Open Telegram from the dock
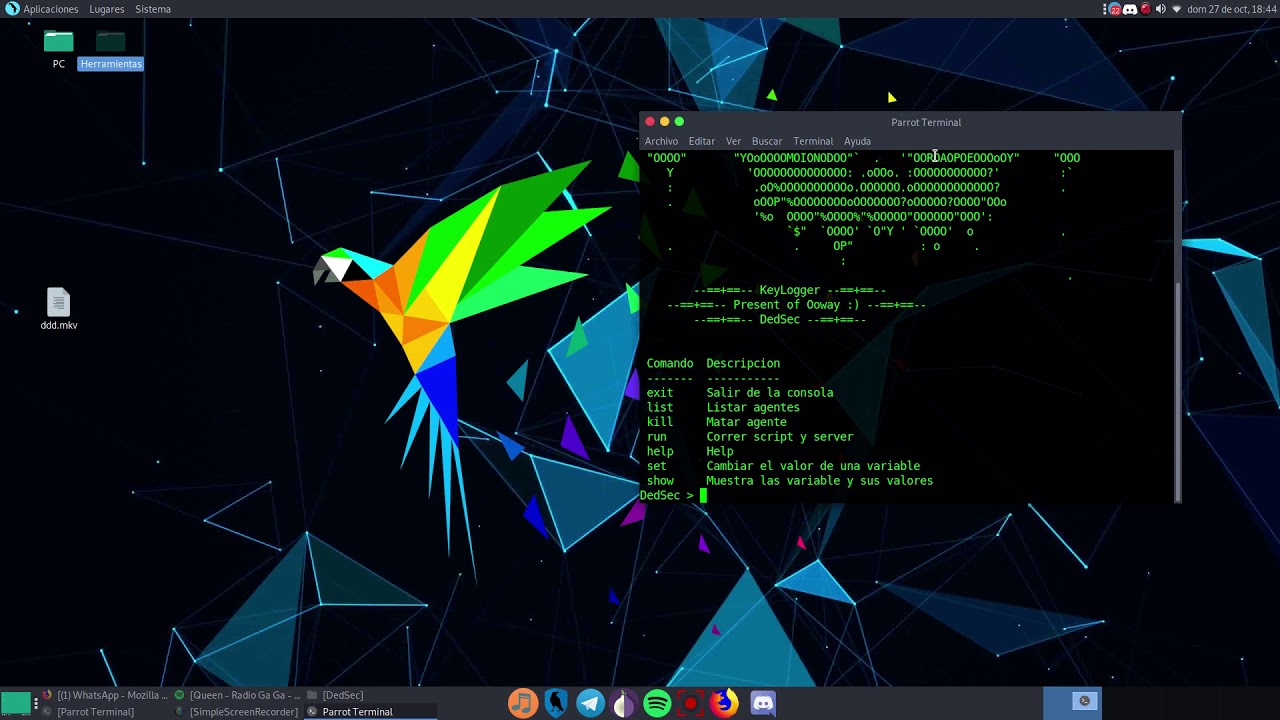Image resolution: width=1280 pixels, height=720 pixels. (x=591, y=703)
